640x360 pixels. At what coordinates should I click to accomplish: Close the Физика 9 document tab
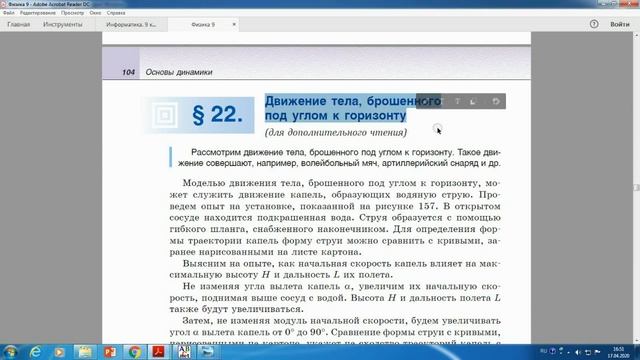point(234,24)
